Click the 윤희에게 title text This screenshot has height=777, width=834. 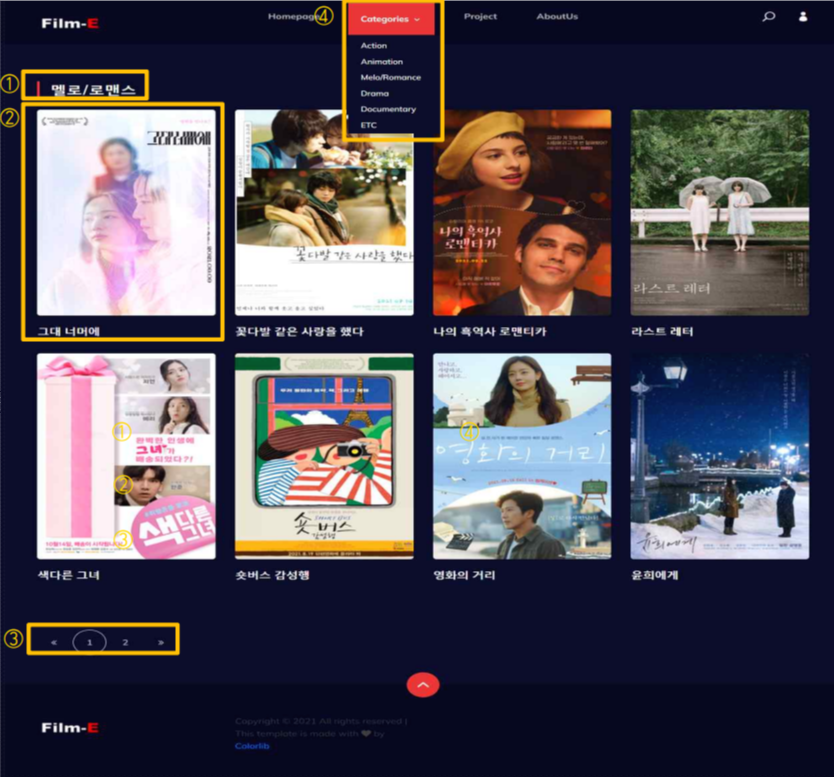point(655,575)
